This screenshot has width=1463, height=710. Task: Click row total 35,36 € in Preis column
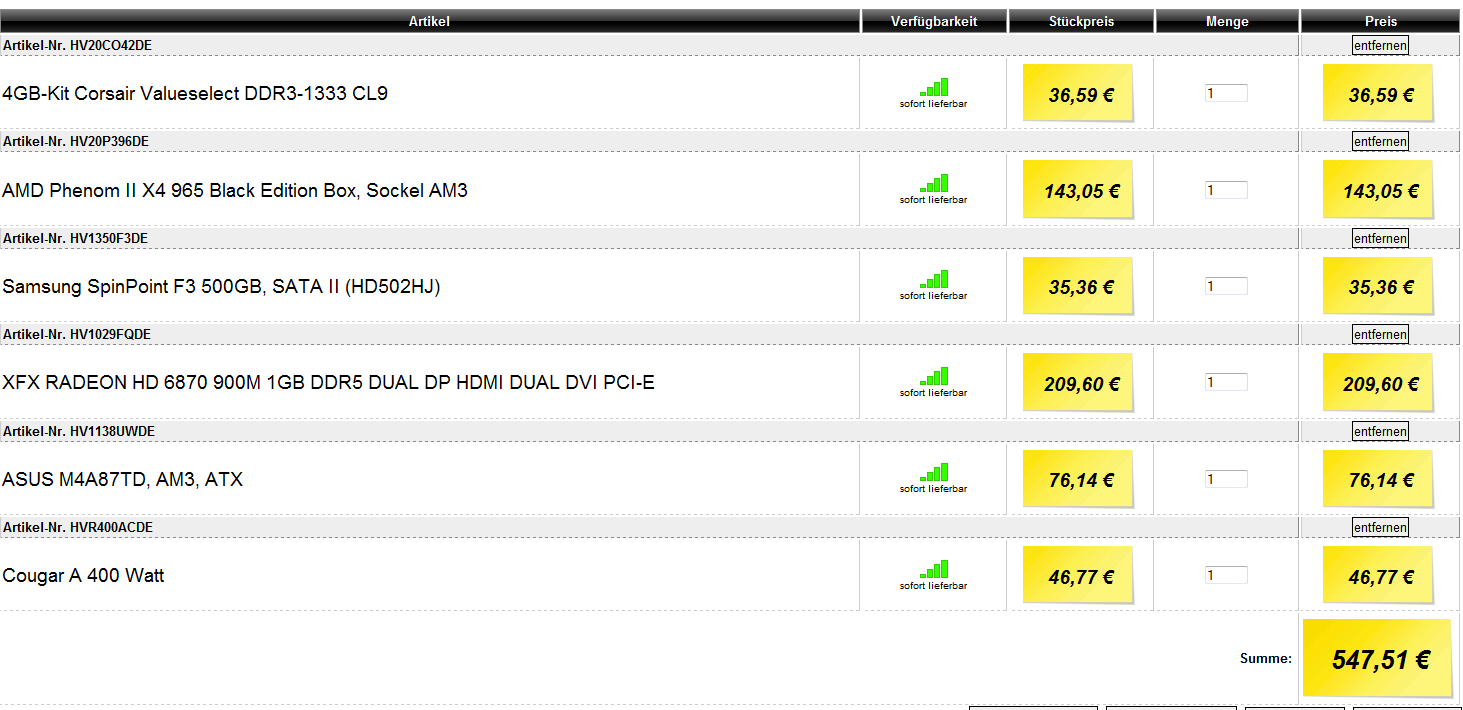pyautogui.click(x=1378, y=286)
